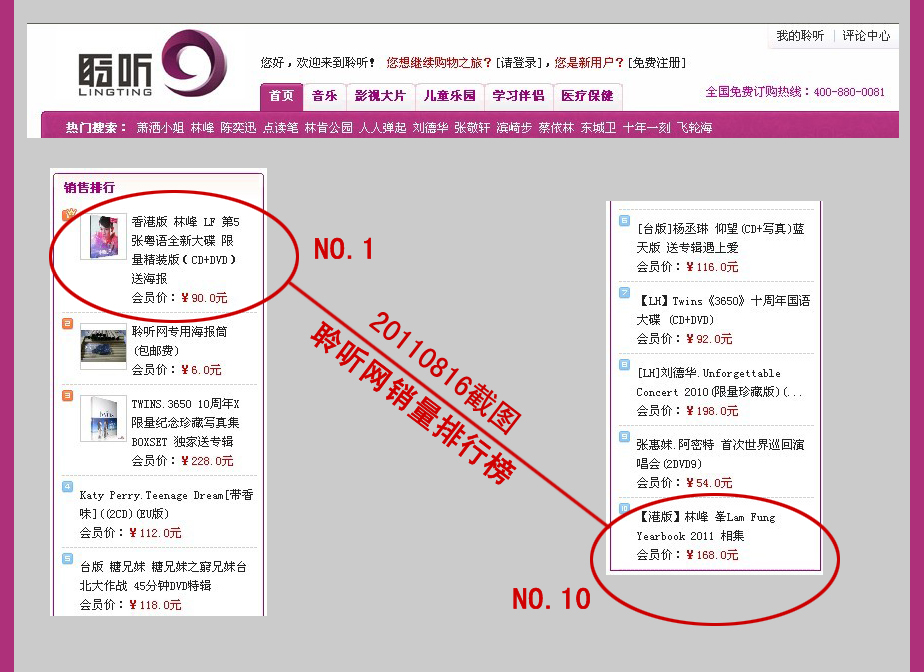Click the ¥168.0元 member price
924x672 pixels.
click(712, 555)
